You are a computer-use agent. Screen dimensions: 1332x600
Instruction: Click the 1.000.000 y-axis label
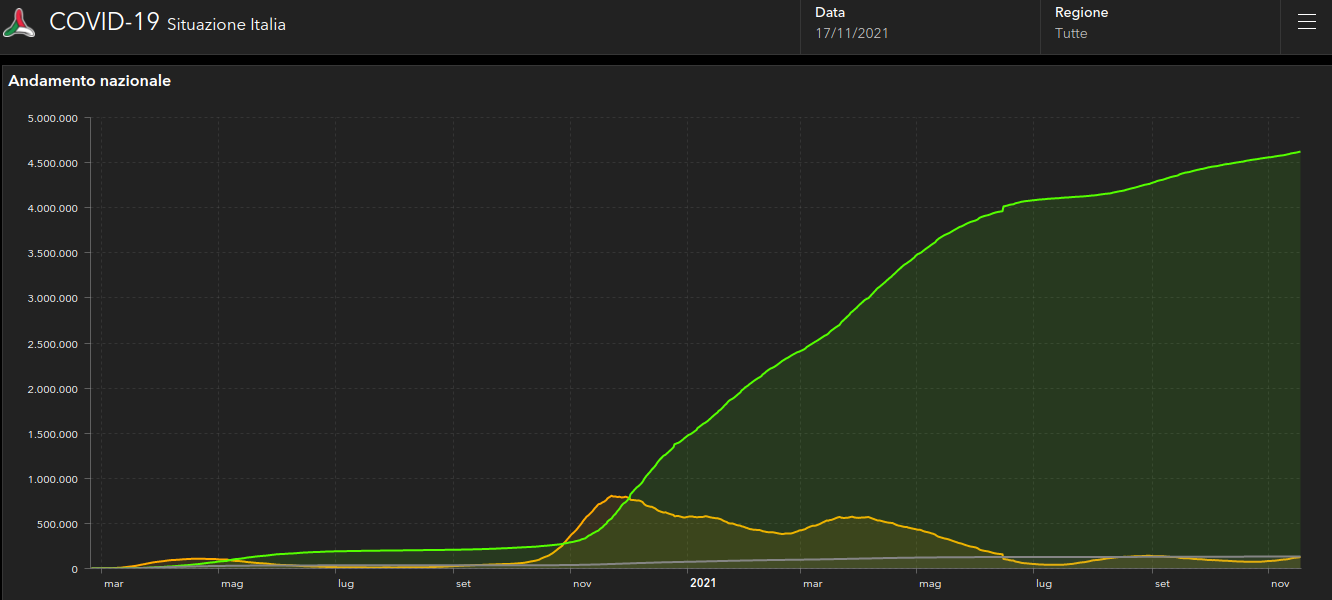pos(54,479)
